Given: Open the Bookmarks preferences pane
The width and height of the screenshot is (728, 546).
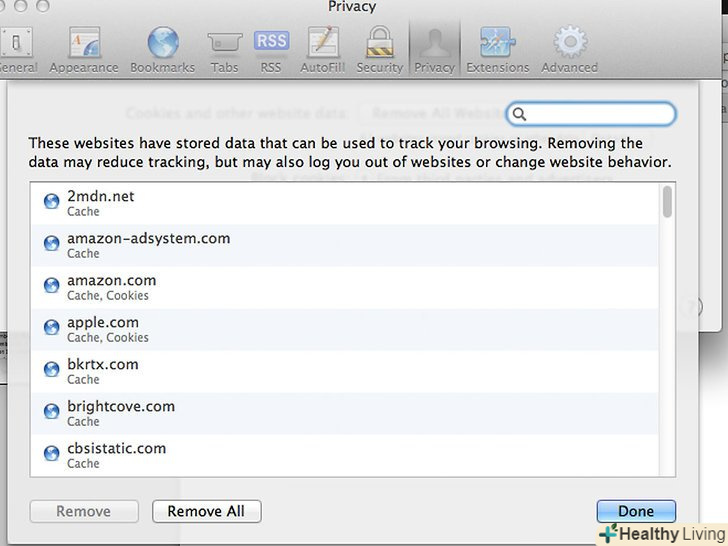Looking at the screenshot, I should click(x=162, y=50).
